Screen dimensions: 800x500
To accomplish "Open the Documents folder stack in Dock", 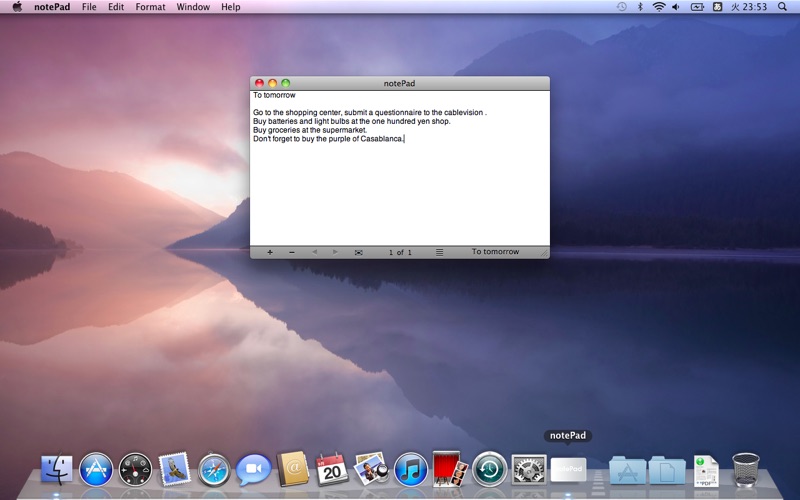I will click(x=667, y=470).
